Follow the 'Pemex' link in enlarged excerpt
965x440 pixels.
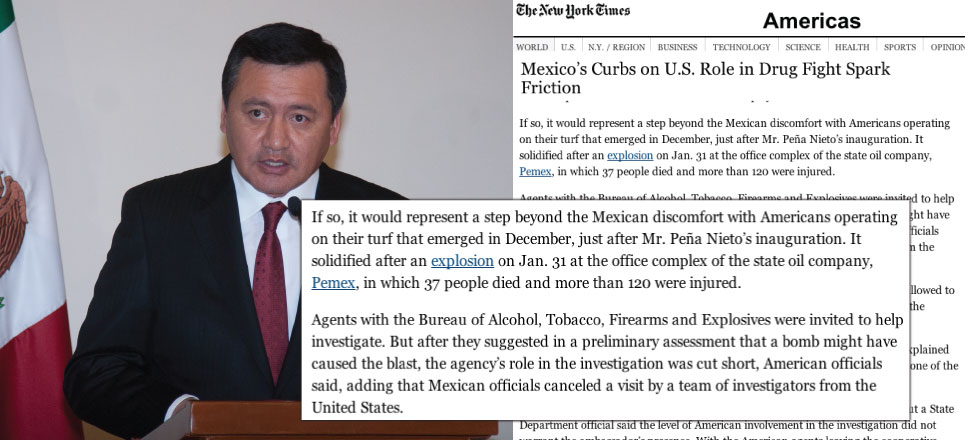(333, 282)
